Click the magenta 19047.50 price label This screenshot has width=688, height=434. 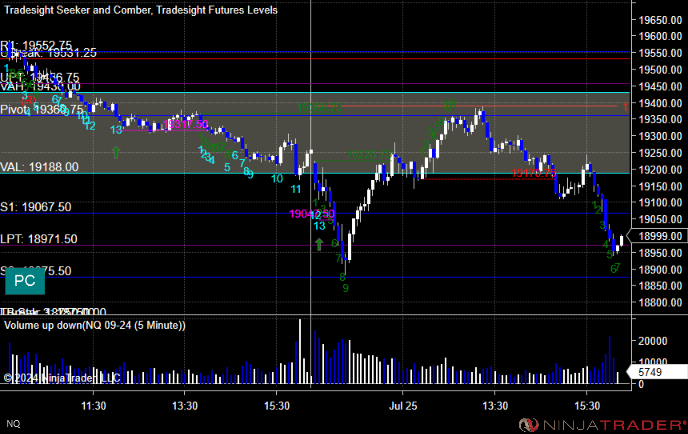coord(312,214)
